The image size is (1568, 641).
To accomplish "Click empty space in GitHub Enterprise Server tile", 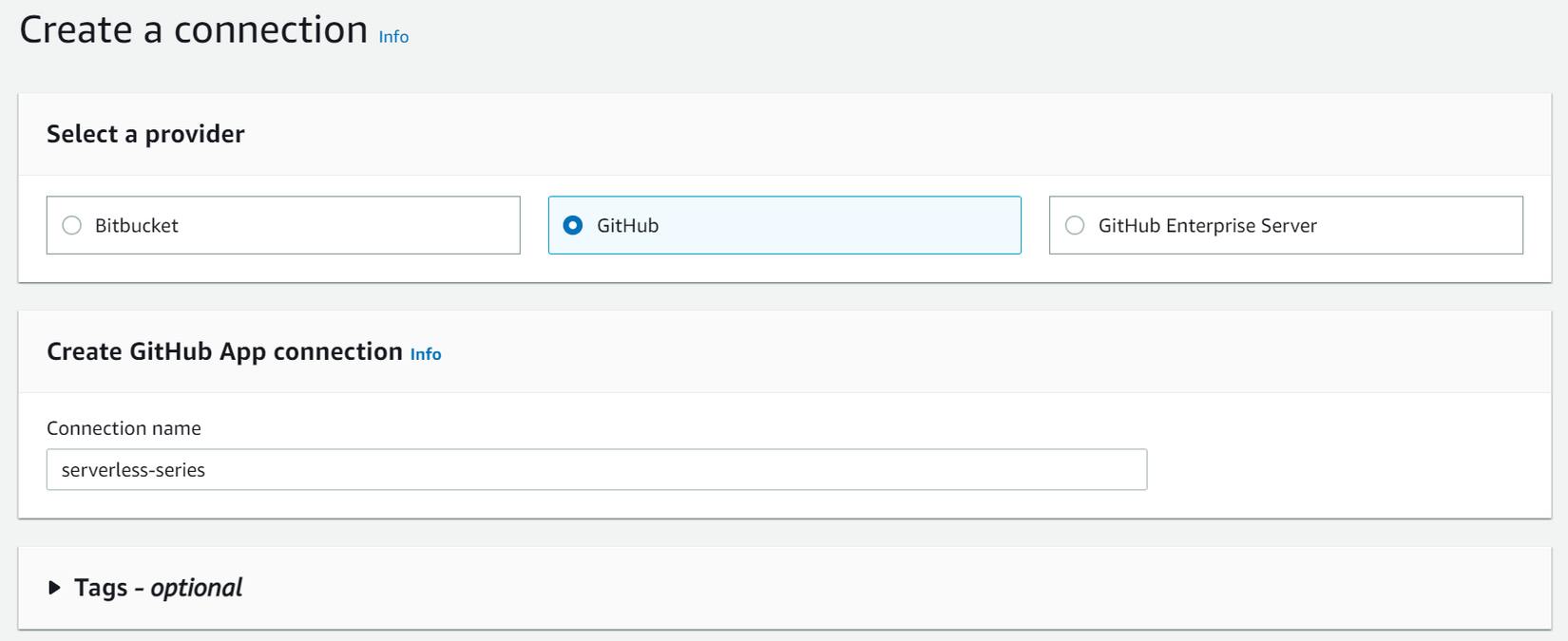I will tap(1425, 225).
